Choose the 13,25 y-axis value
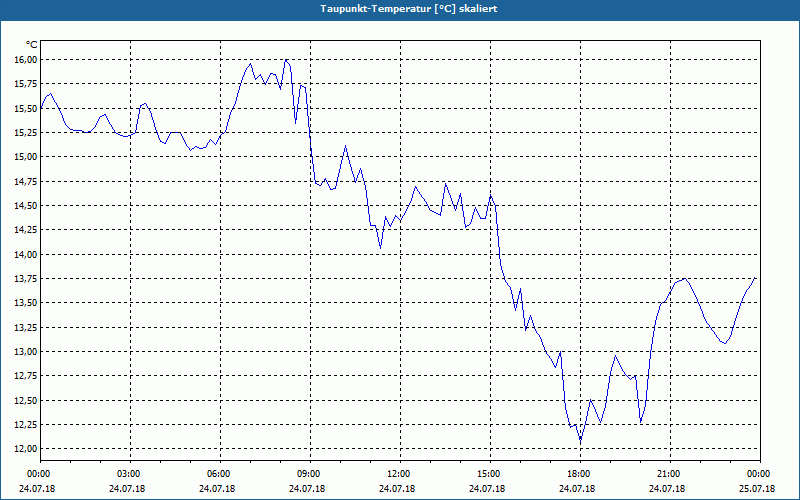 tap(24, 328)
